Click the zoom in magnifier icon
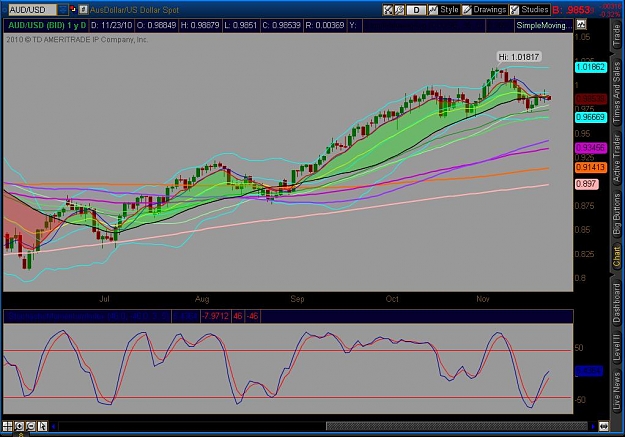Viewport: 625px width, 437px height. 19,426
